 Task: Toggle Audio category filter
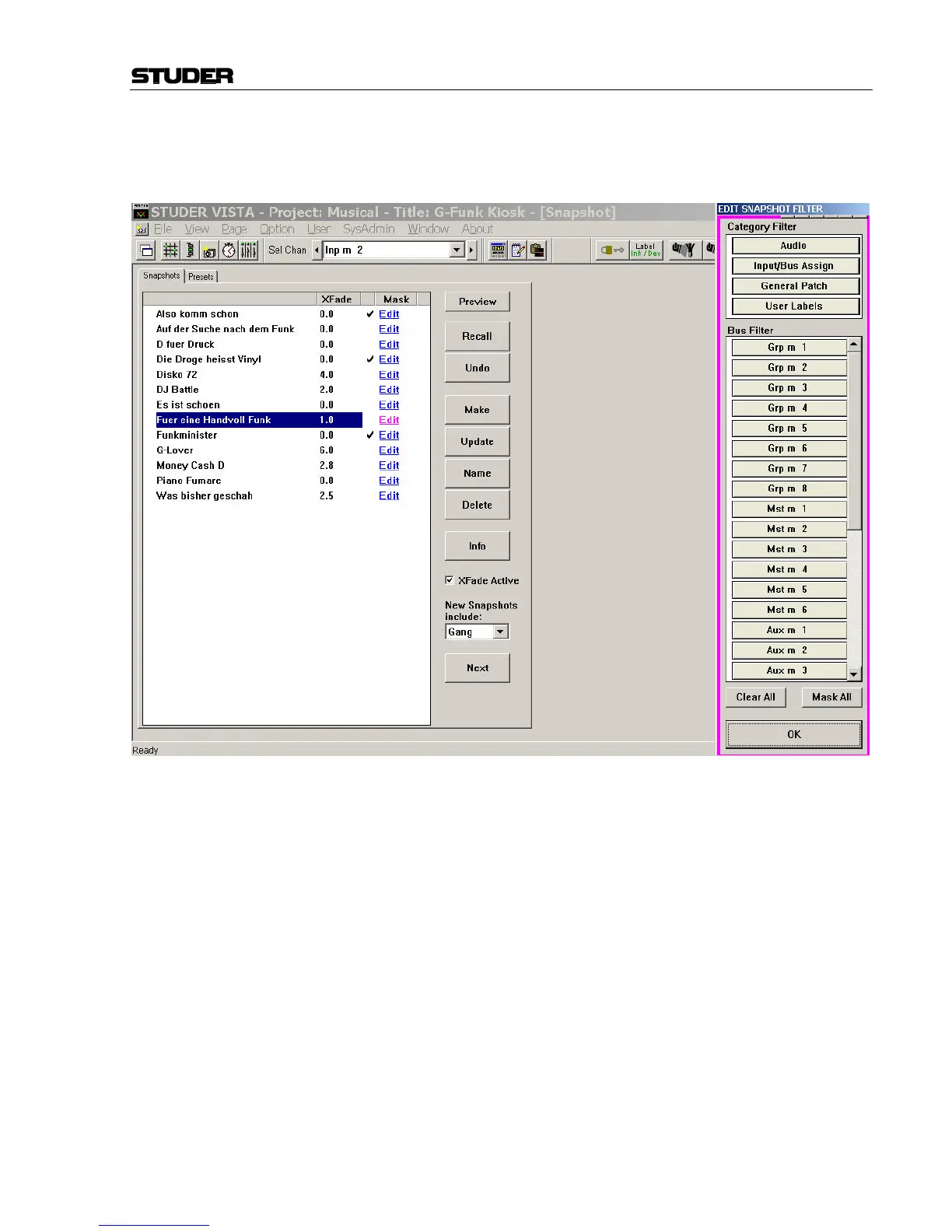click(x=795, y=246)
